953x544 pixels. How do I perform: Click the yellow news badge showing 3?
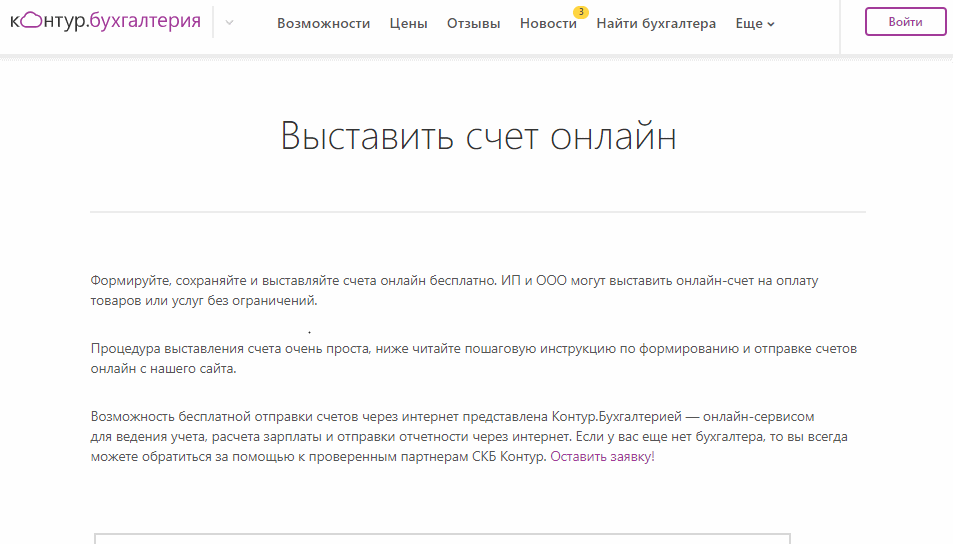(x=581, y=12)
